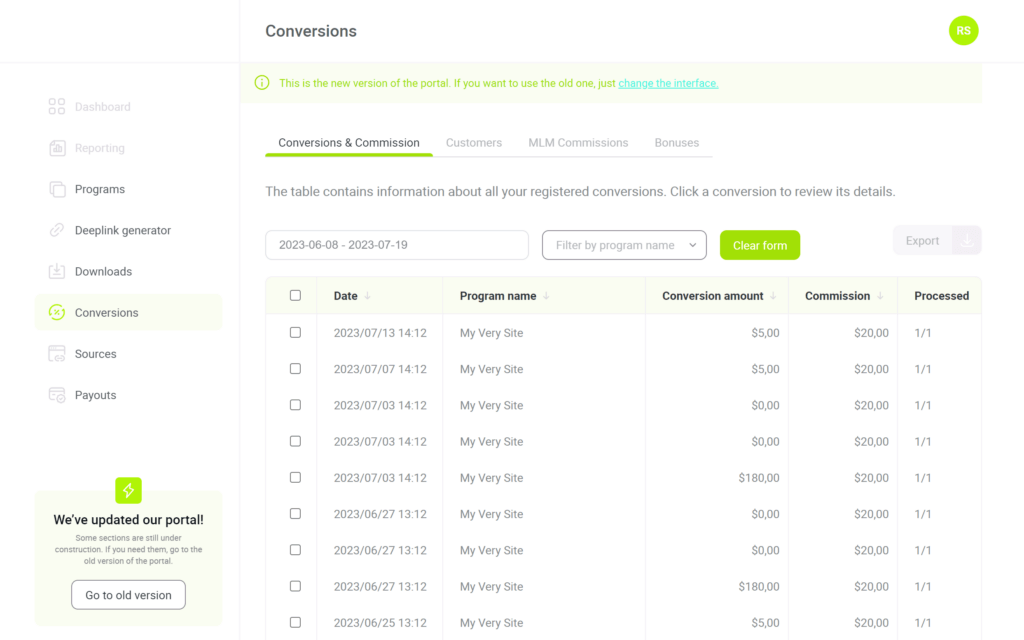This screenshot has width=1024, height=640.
Task: Click the Go to old version button
Action: click(x=128, y=595)
